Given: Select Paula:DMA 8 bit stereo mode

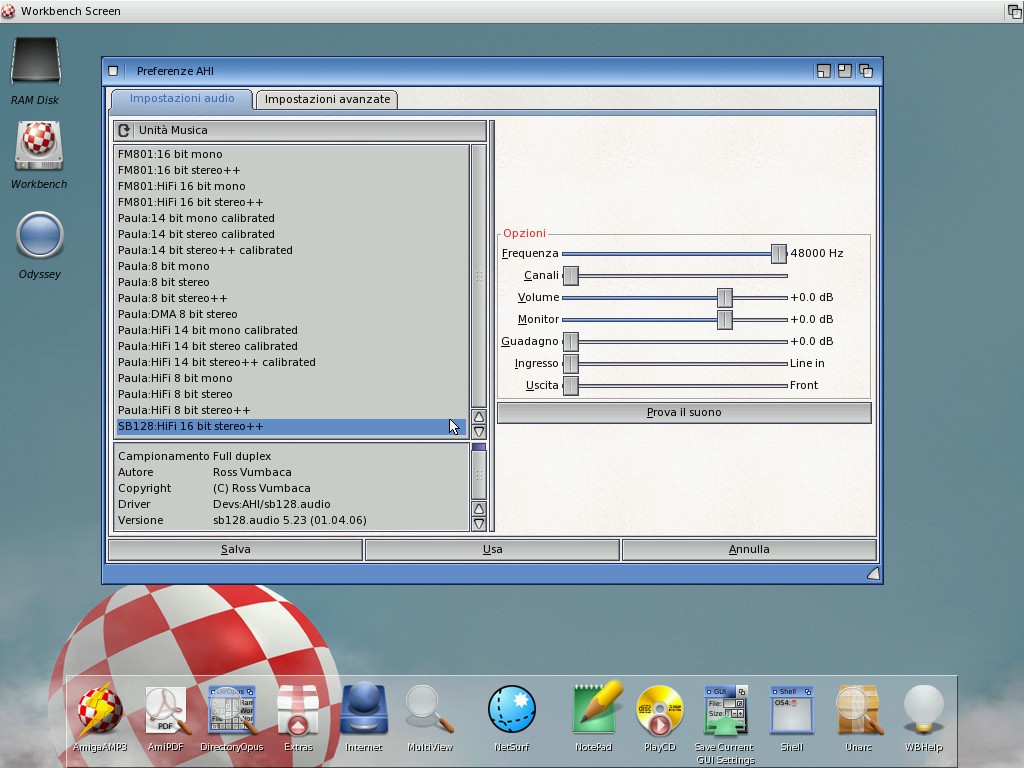Looking at the screenshot, I should (178, 314).
